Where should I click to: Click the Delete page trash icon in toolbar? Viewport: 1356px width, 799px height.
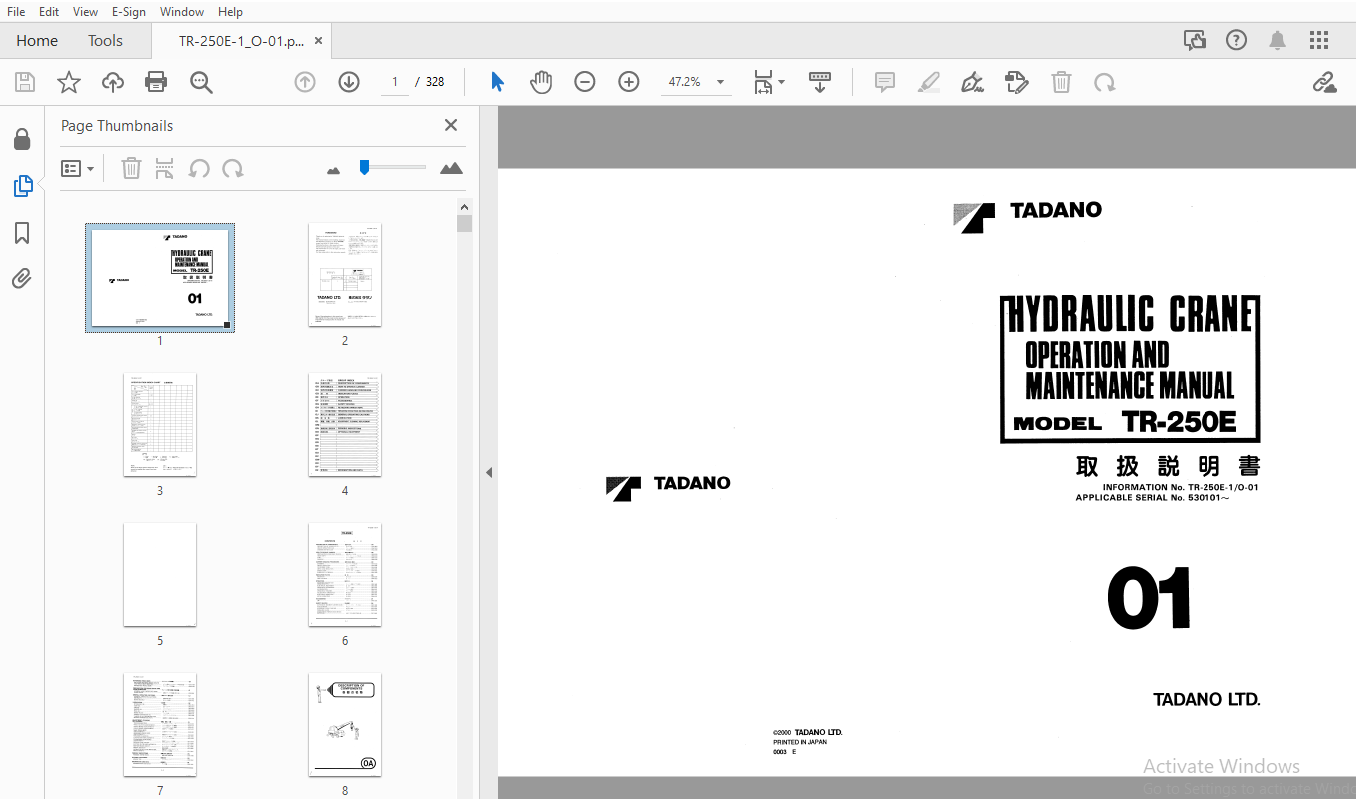click(1061, 82)
